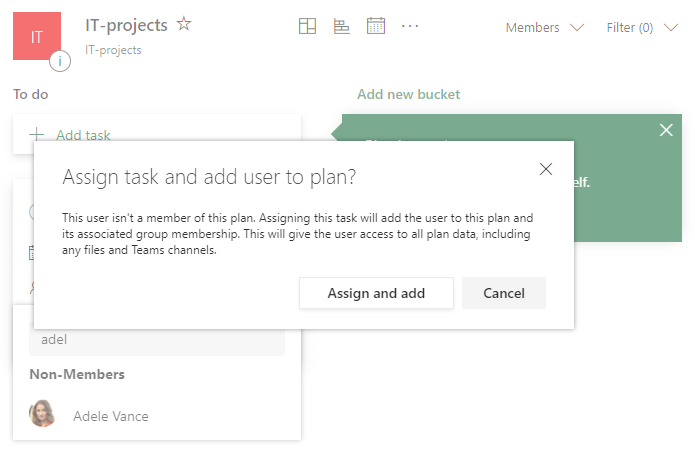Dismiss the green callout with X
695x453 pixels.
[x=667, y=129]
